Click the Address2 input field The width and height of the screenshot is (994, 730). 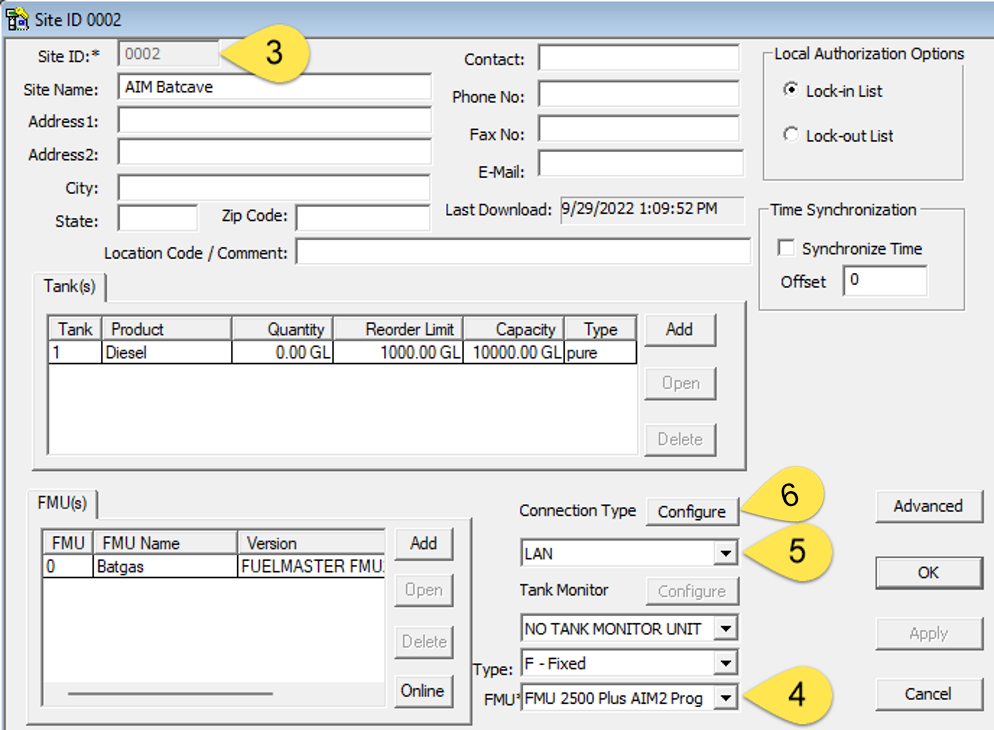coord(274,153)
